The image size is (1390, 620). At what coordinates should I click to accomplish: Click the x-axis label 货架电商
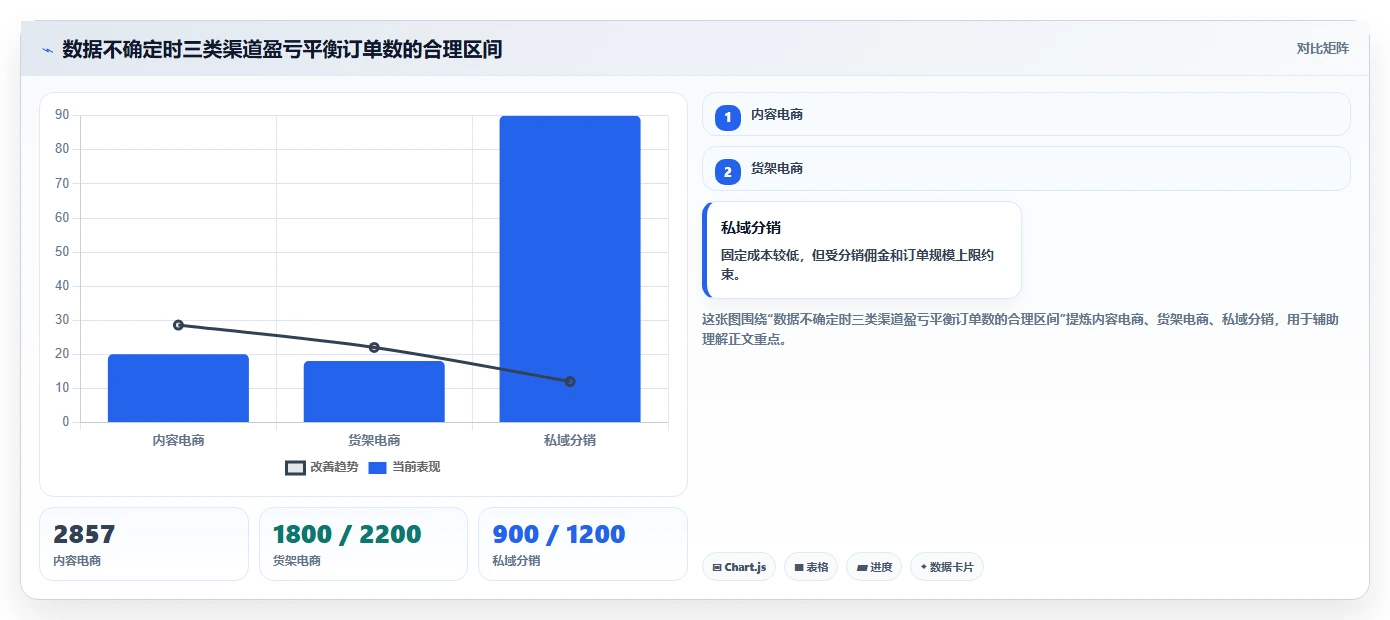[x=374, y=440]
